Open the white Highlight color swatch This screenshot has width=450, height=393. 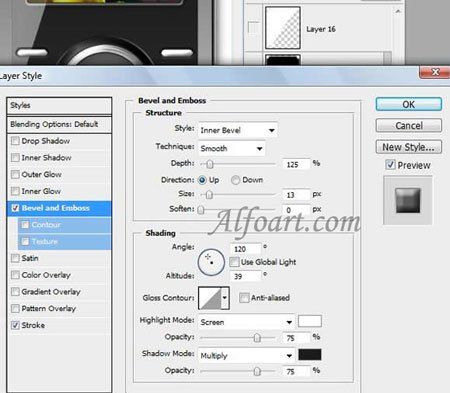310,321
